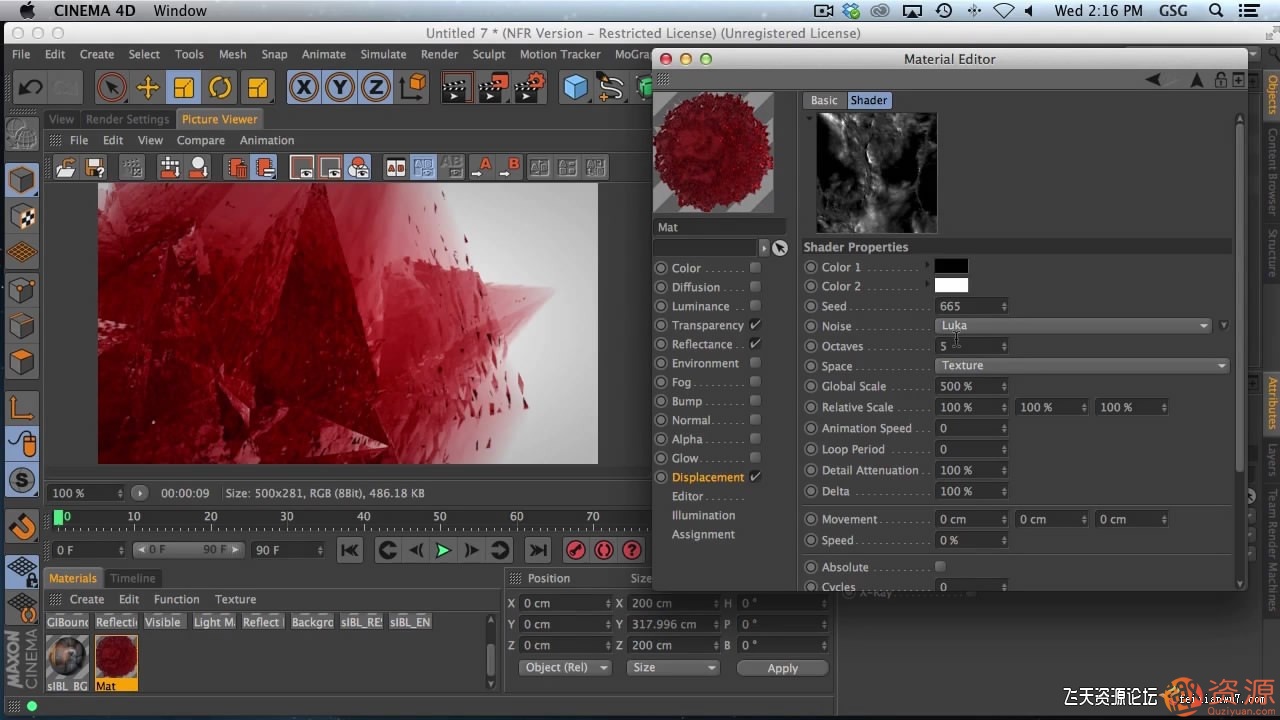Click the Color 2 white swatch
The image size is (1280, 720).
tap(951, 286)
